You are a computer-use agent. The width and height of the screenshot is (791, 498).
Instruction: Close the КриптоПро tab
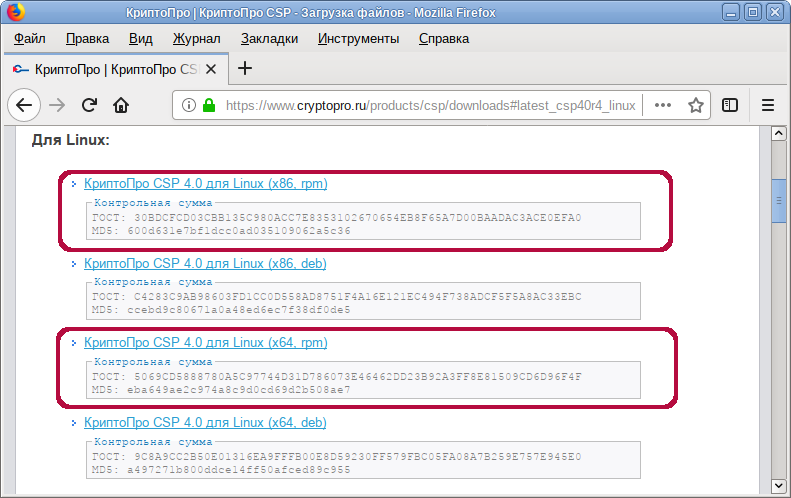coord(211,69)
